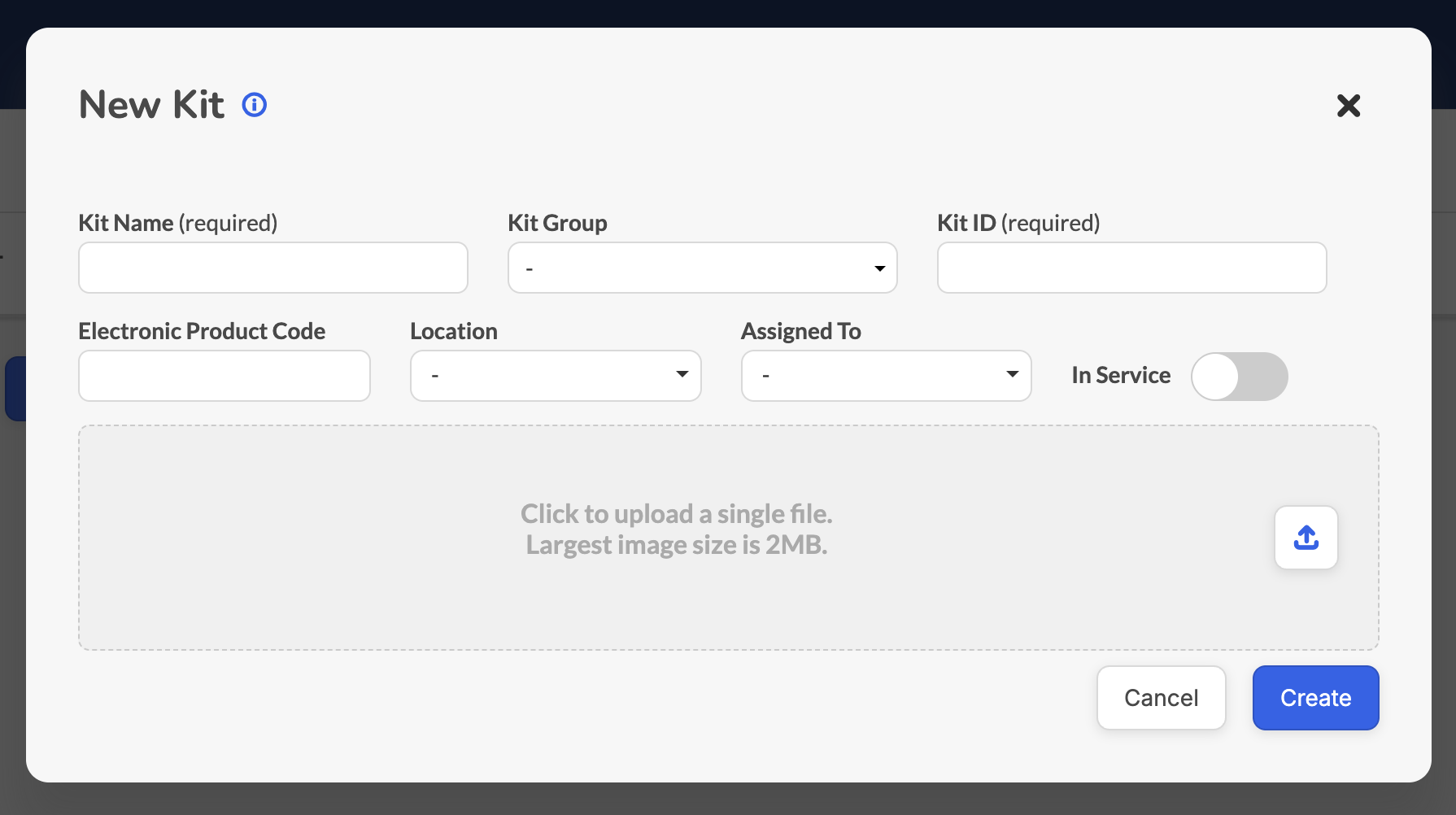Click the info icon beside New Kit
Screen dimensions: 1456x815
[x=255, y=105]
